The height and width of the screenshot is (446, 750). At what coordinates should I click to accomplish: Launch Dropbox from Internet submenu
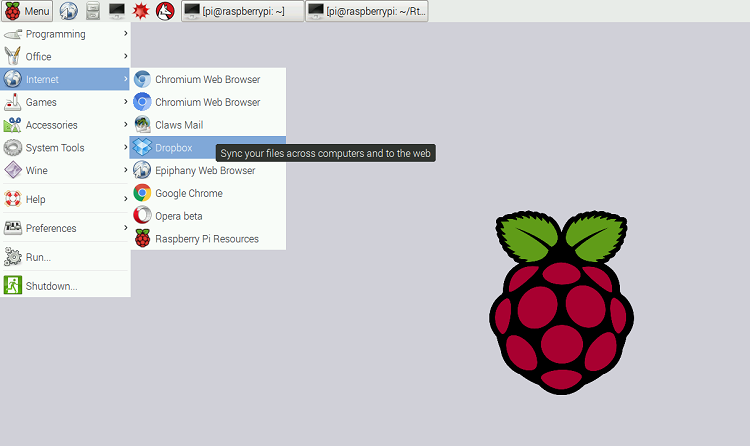click(x=208, y=147)
